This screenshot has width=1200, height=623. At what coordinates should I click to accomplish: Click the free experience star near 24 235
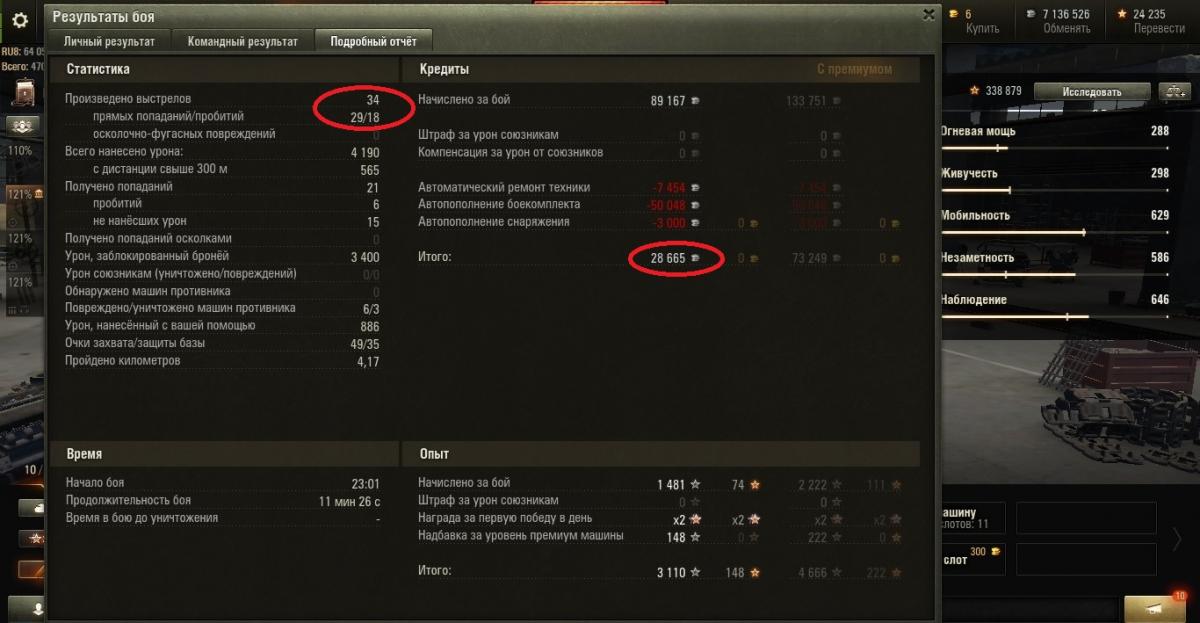pyautogui.click(x=1121, y=14)
